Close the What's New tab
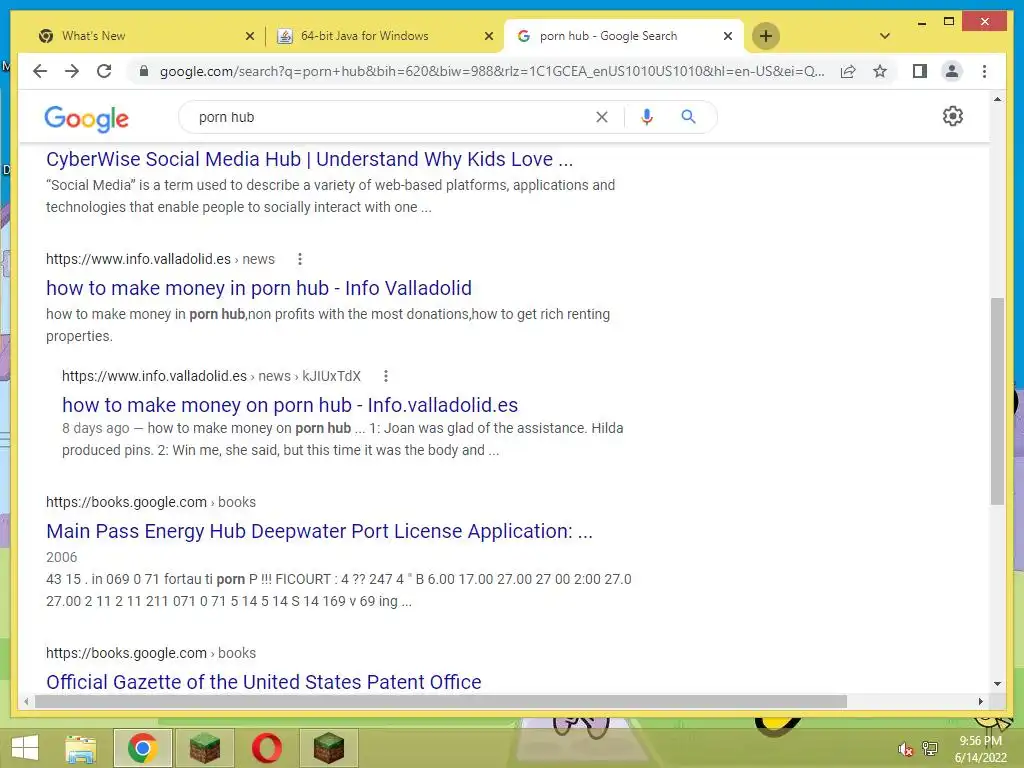 249,36
